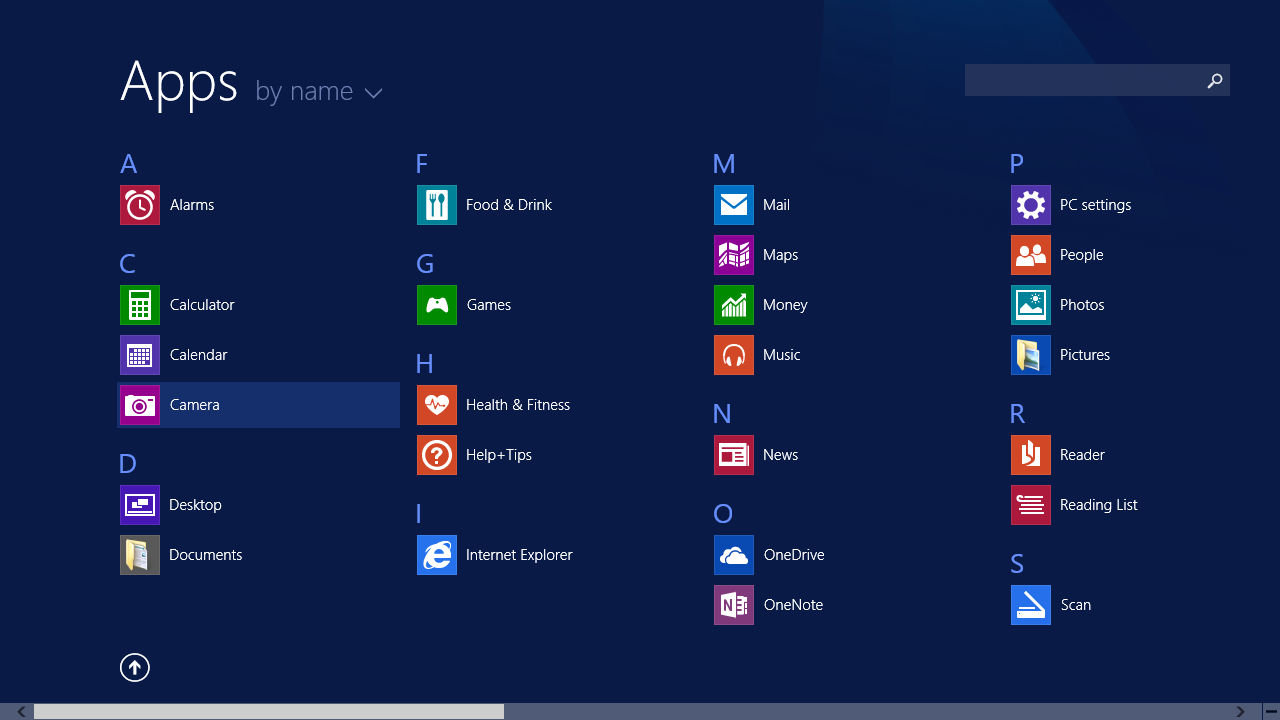Click the letter C group header
The width and height of the screenshot is (1280, 720).
coord(127,264)
